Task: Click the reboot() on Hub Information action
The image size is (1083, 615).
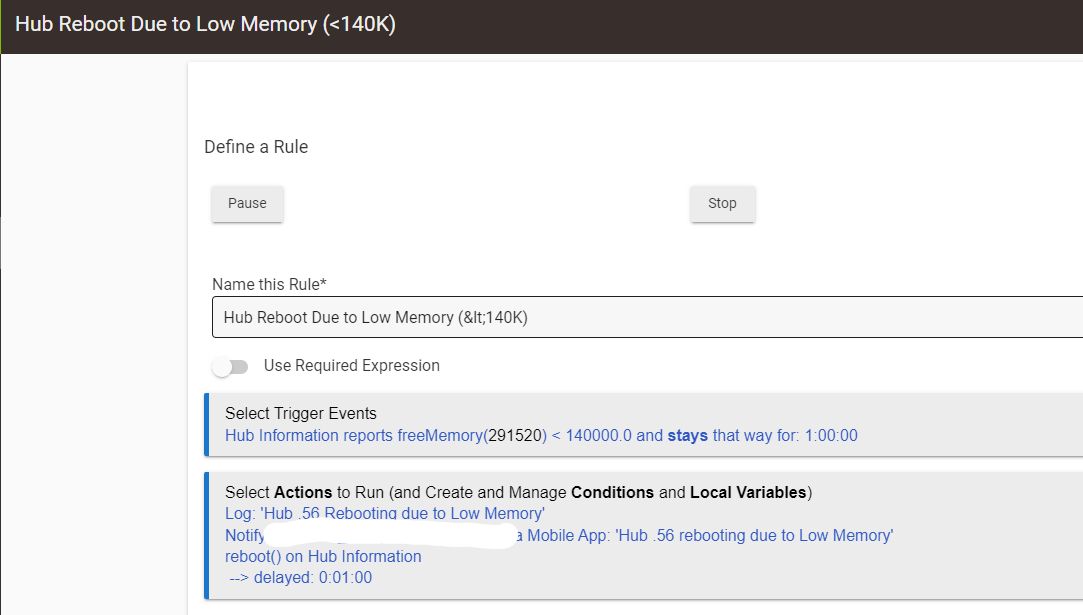Action: 323,556
